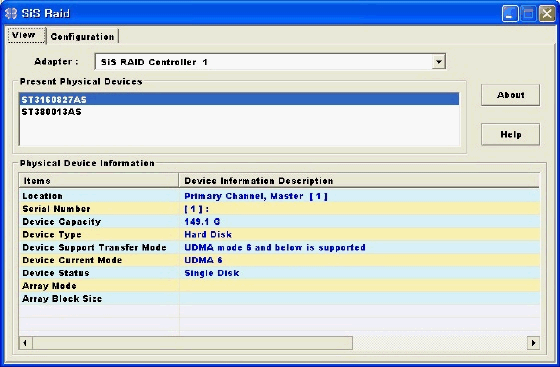Click the About button
This screenshot has width=560, height=367.
pyautogui.click(x=510, y=95)
